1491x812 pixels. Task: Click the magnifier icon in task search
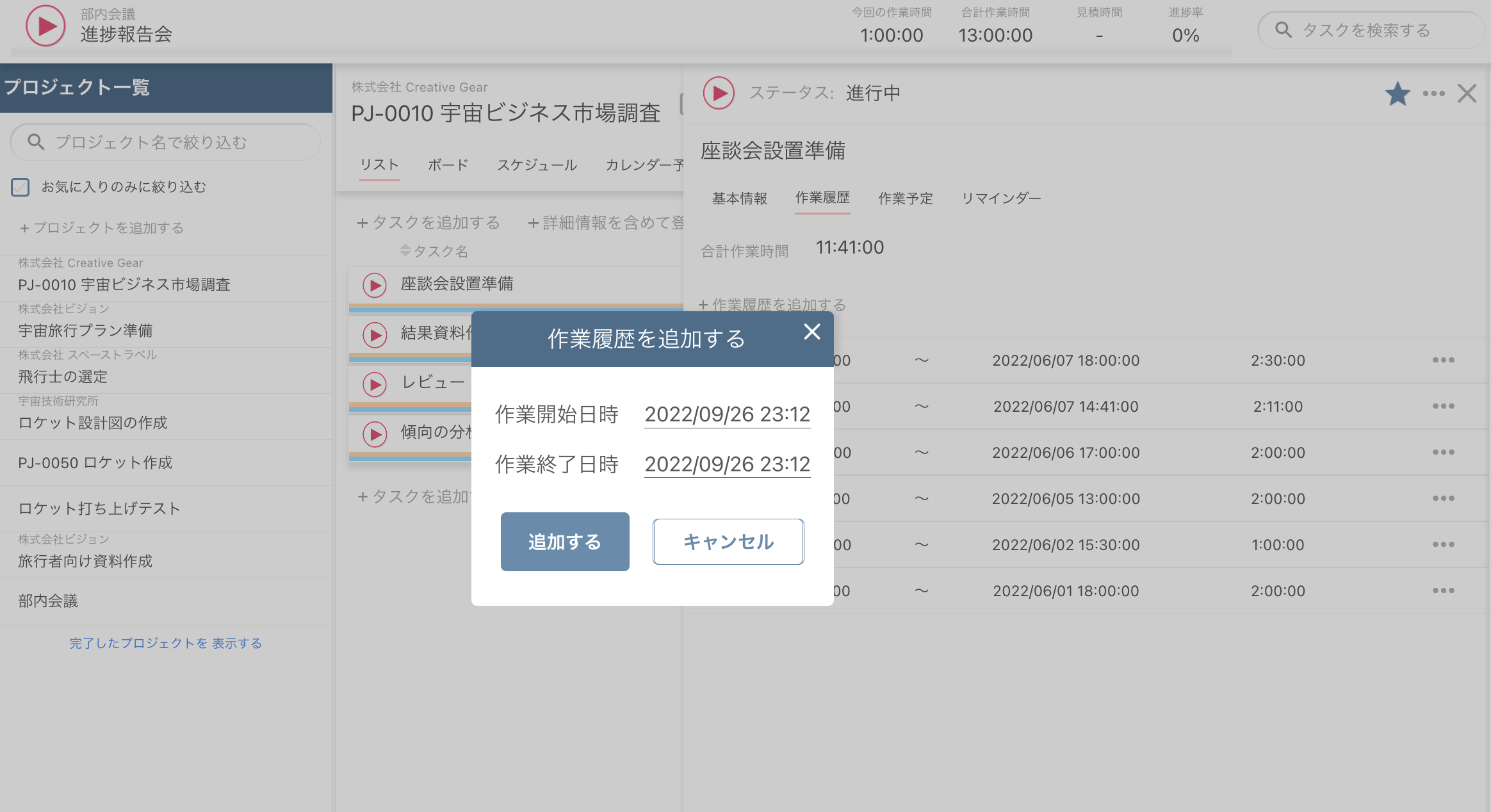(x=1283, y=29)
